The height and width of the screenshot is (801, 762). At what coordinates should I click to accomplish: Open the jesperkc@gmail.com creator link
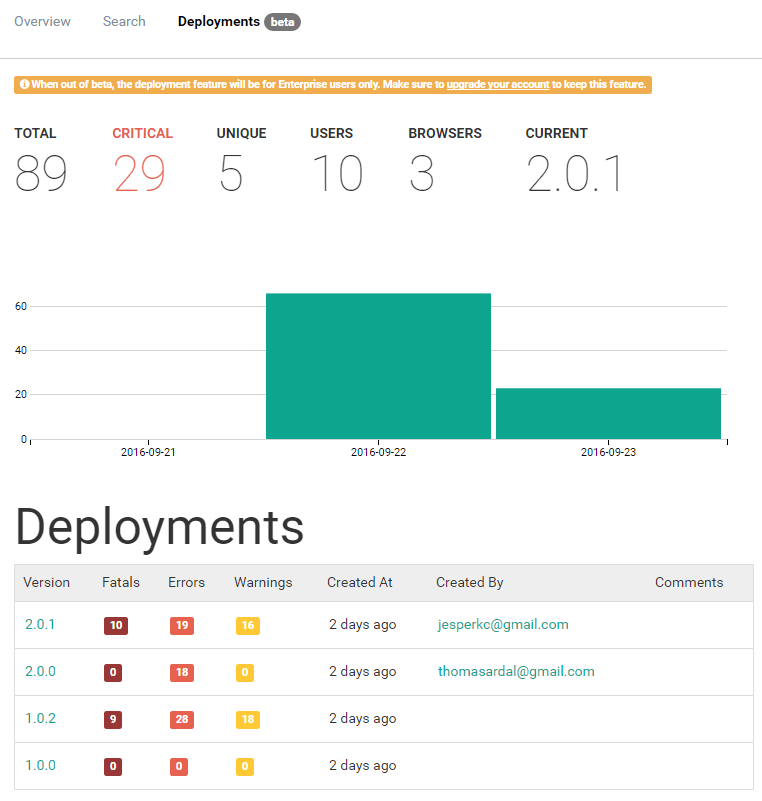(503, 624)
